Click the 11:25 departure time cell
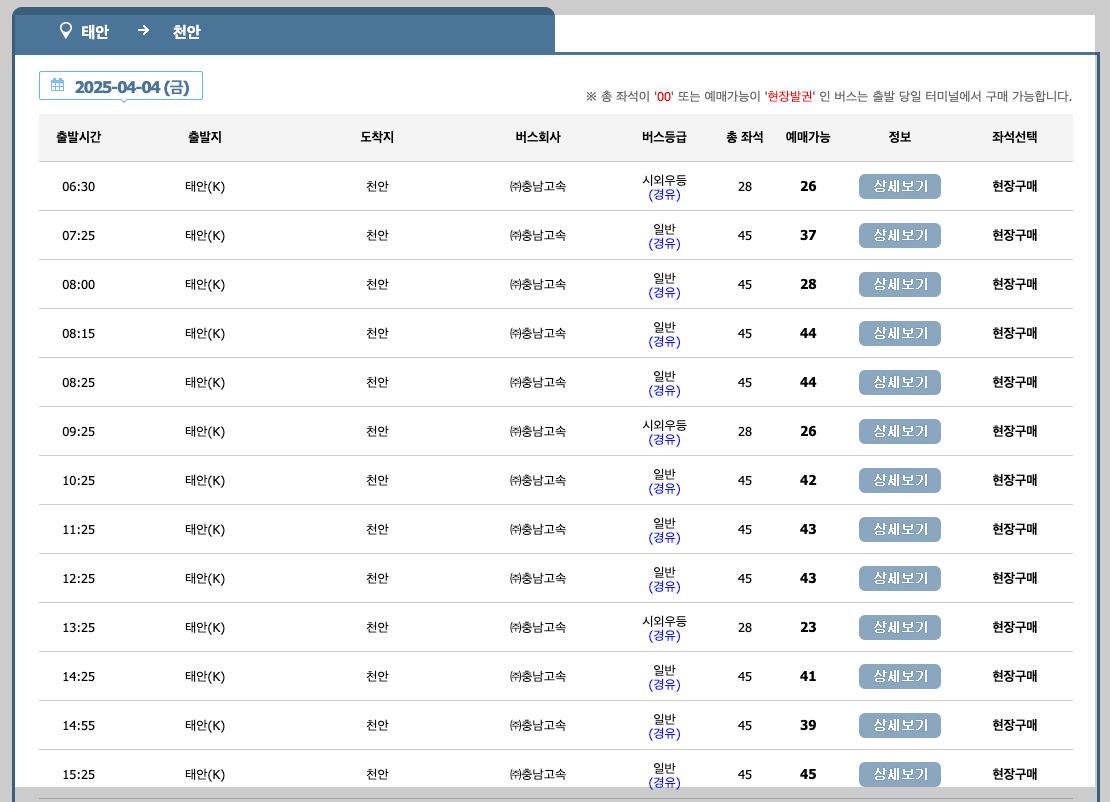This screenshot has width=1110, height=802. 79,529
